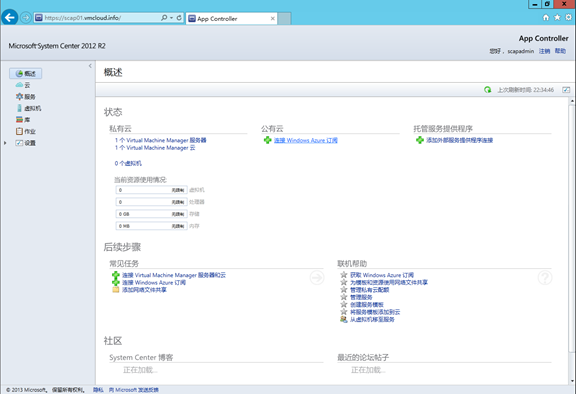Click 添加外部服务提供程序连接 link
This screenshot has width=576, height=394.
460,140
